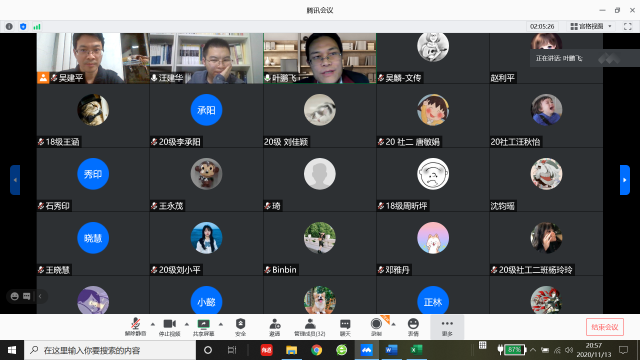Unmute microphone with 解除静音 button

coord(135,327)
